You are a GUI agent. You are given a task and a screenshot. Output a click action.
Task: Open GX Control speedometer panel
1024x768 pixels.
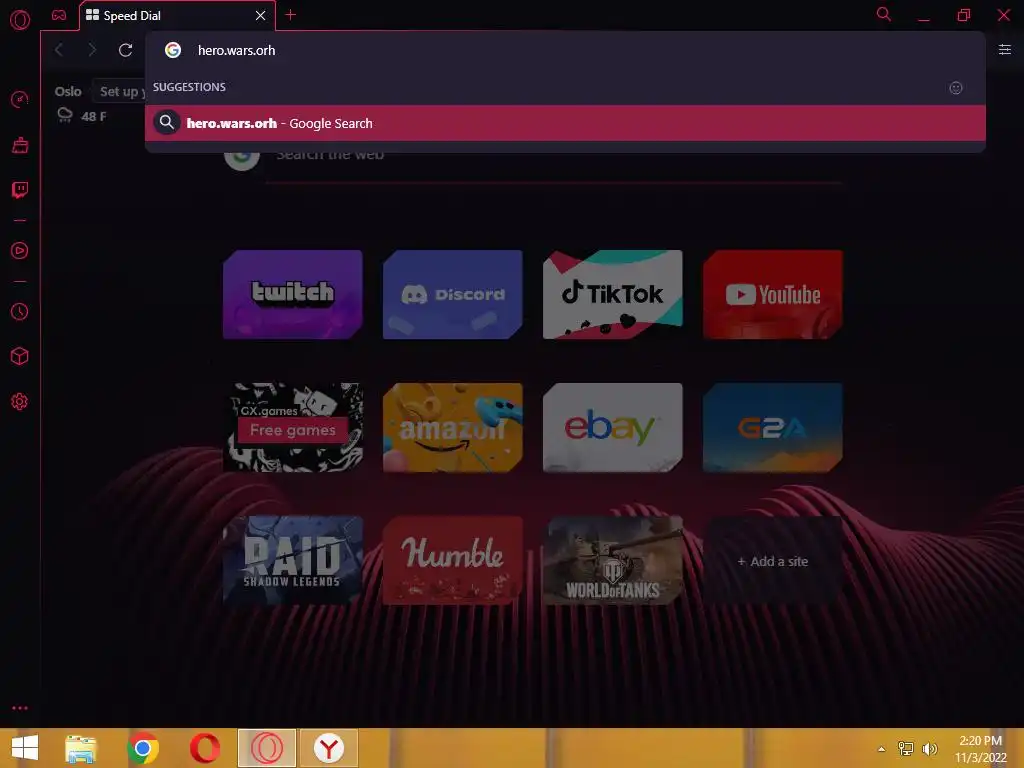click(20, 99)
